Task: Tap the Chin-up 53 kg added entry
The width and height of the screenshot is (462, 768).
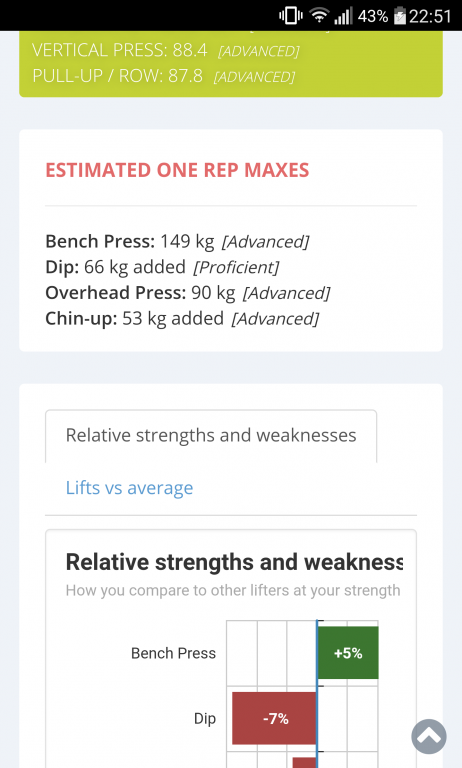Action: pyautogui.click(x=182, y=318)
